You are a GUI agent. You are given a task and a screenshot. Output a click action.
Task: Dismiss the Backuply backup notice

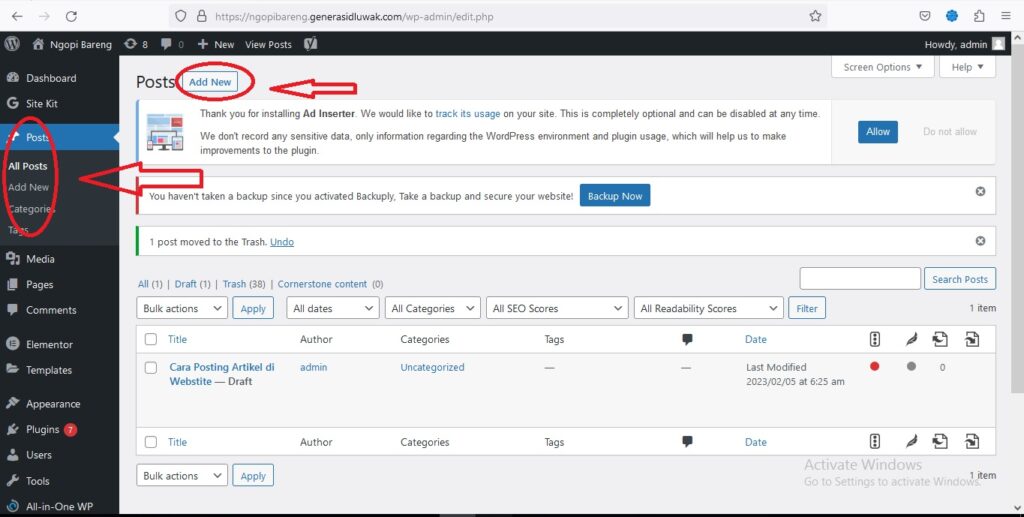click(x=980, y=191)
